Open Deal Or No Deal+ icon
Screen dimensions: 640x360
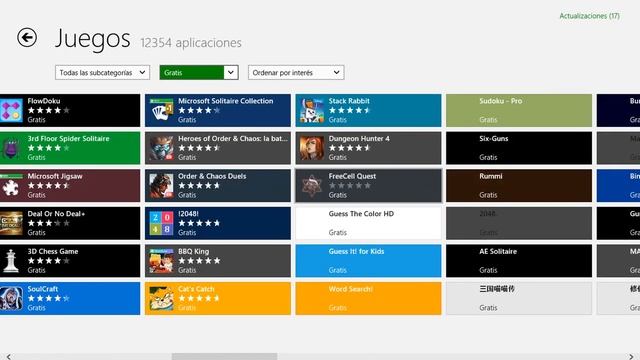pyautogui.click(x=11, y=223)
